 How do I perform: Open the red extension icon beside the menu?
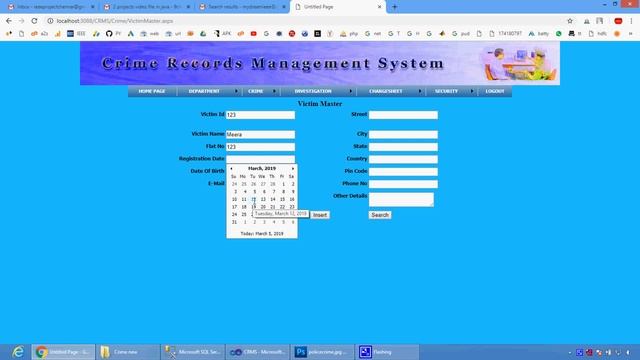click(x=618, y=21)
